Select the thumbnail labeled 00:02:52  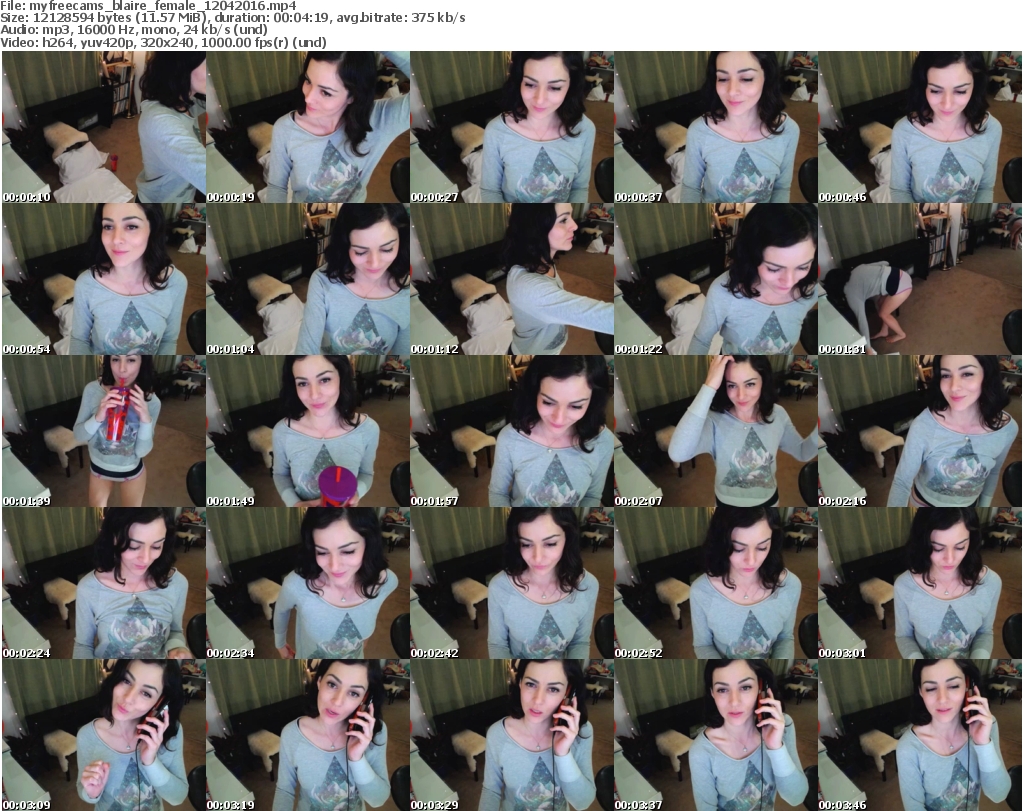(x=716, y=584)
